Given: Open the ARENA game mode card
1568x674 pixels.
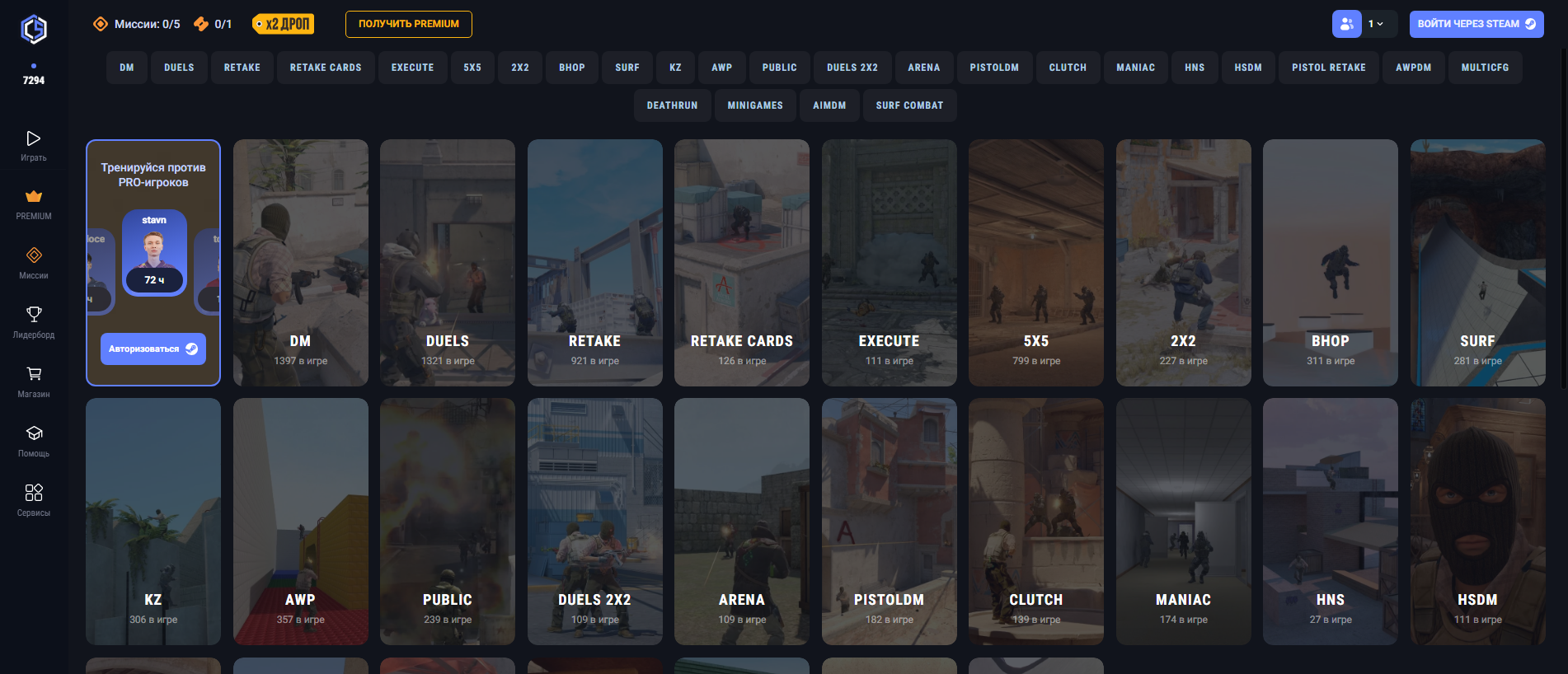Looking at the screenshot, I should pyautogui.click(x=742, y=522).
